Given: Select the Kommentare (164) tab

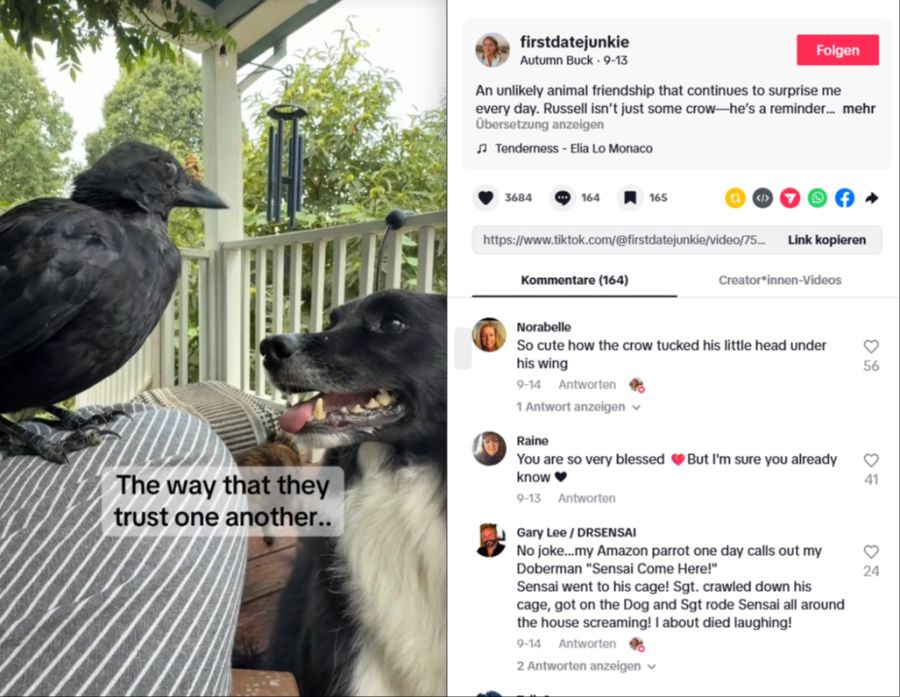Looking at the screenshot, I should (x=575, y=280).
